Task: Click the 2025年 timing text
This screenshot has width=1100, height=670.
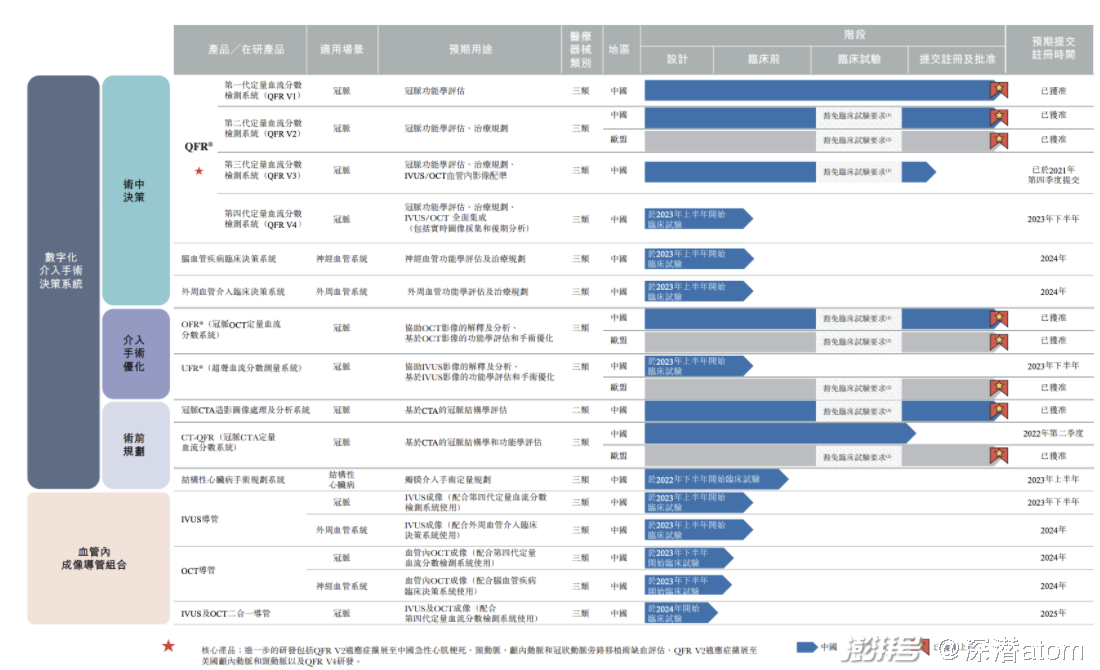Action: pos(1053,613)
